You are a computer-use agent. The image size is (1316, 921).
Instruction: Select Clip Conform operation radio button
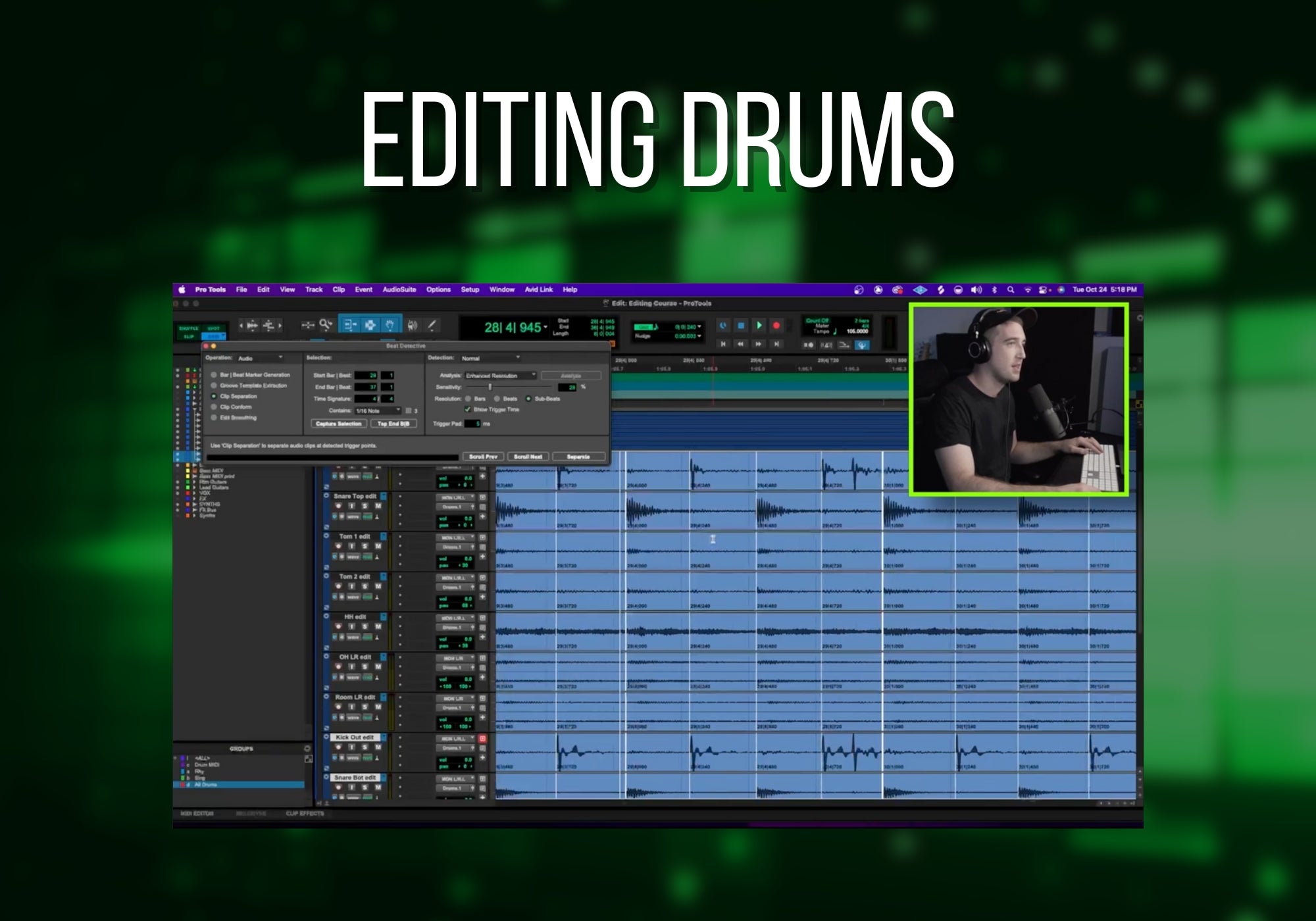tap(214, 407)
